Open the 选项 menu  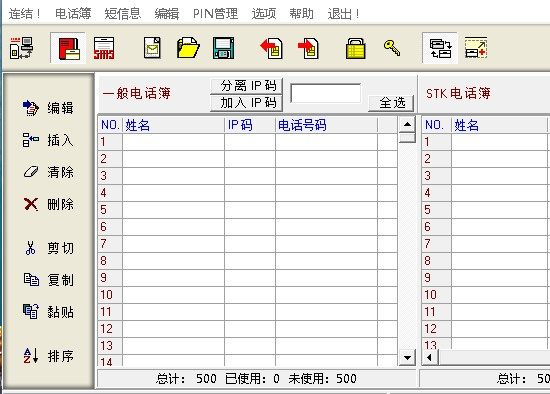pos(264,14)
